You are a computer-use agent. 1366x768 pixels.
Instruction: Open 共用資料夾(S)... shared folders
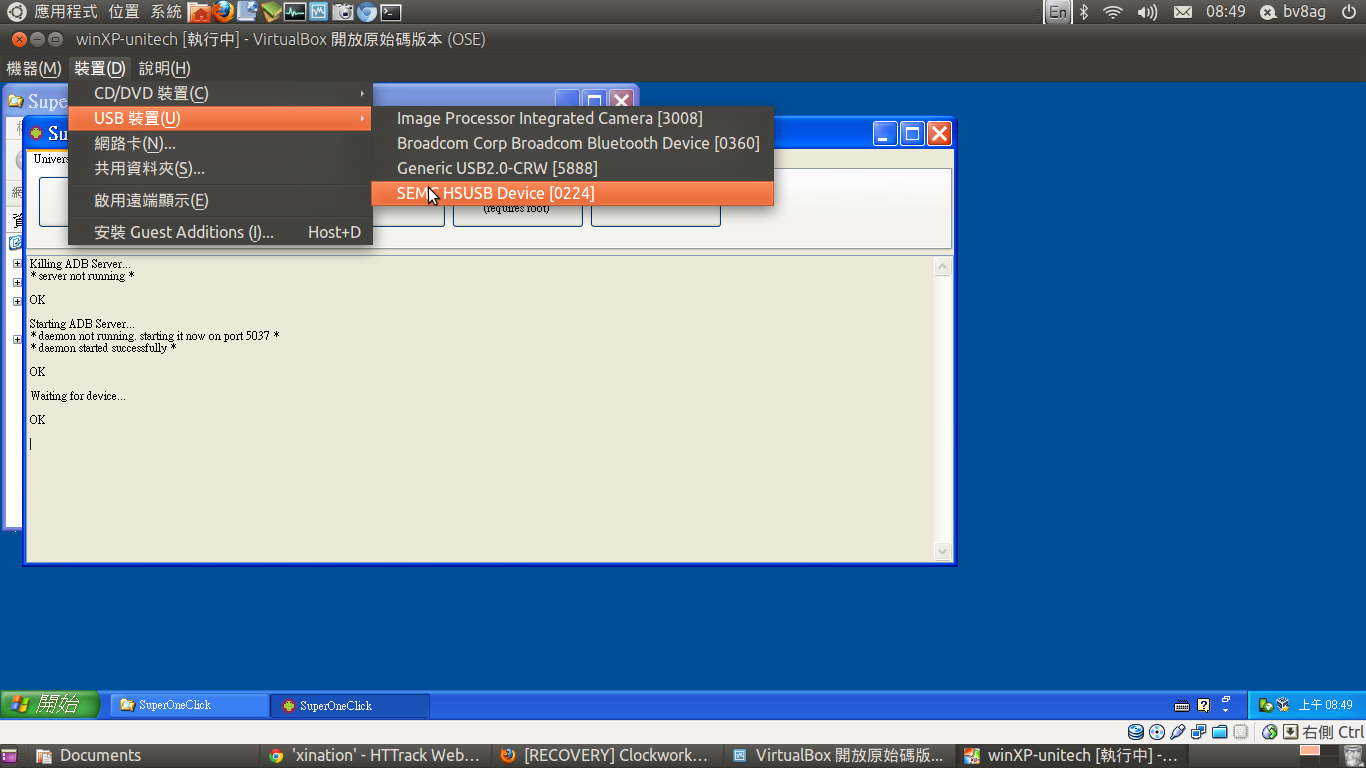(x=221, y=168)
